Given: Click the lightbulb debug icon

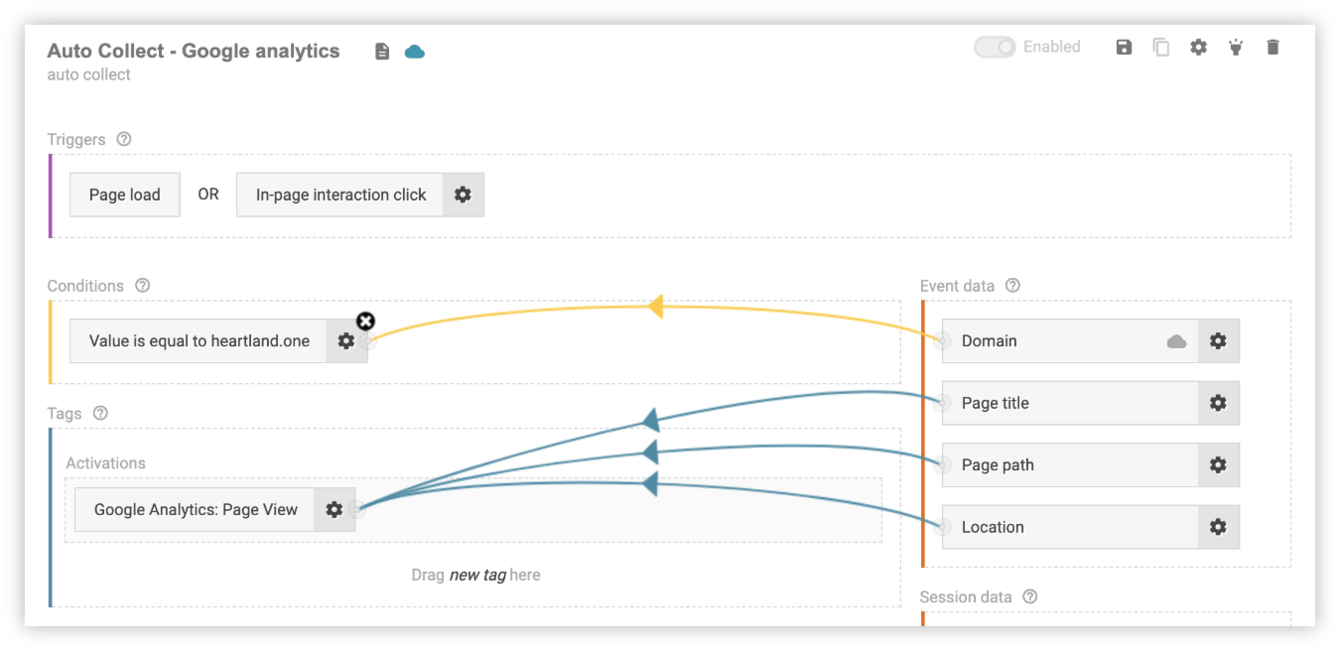Looking at the screenshot, I should click(1236, 47).
